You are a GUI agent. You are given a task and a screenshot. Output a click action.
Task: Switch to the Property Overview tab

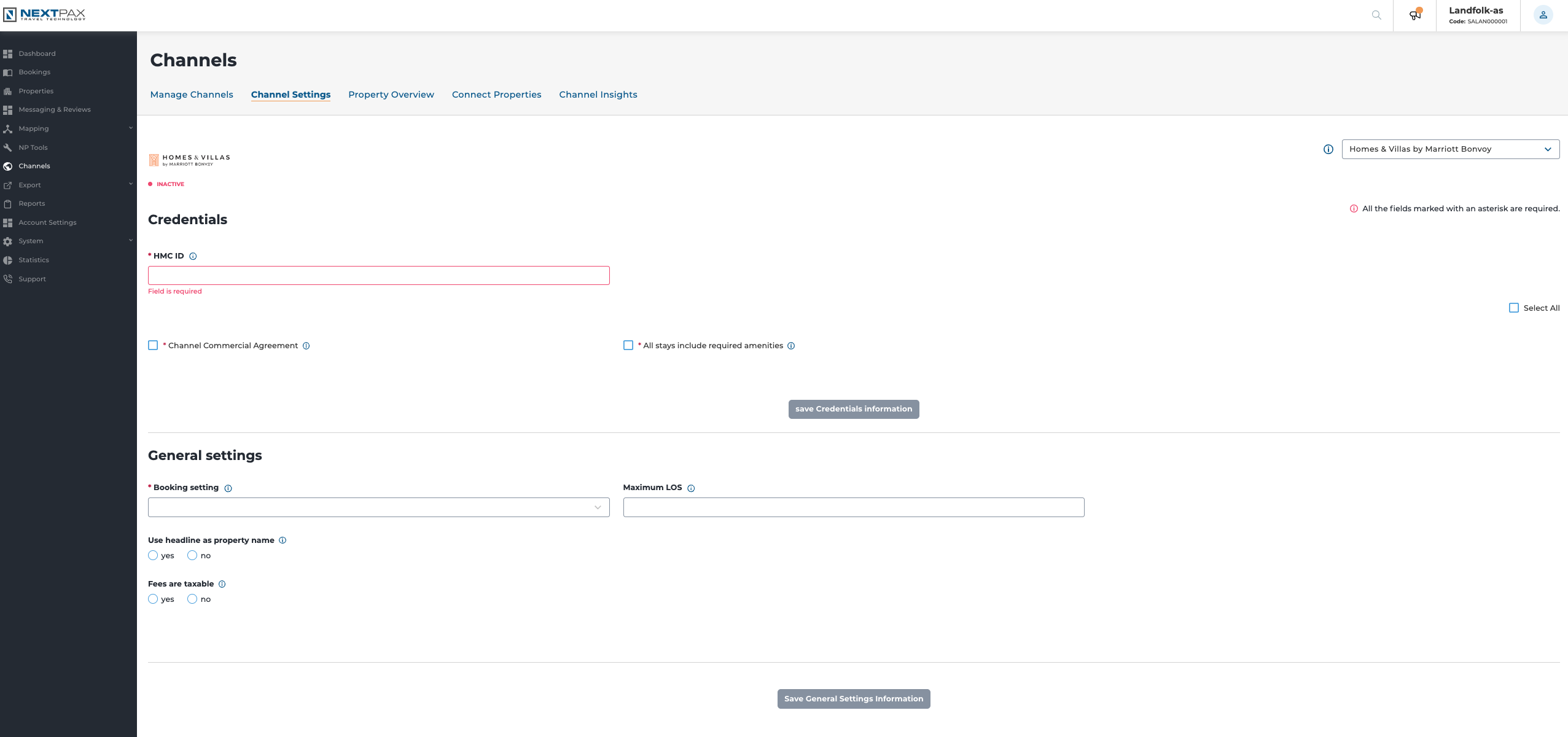(x=391, y=95)
